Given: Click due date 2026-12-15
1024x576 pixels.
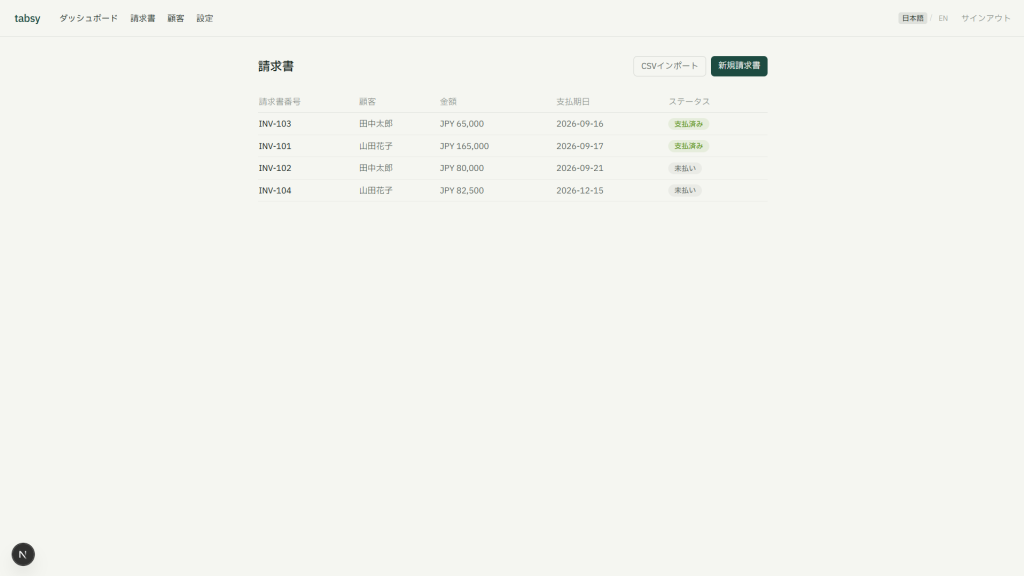Looking at the screenshot, I should [580, 190].
